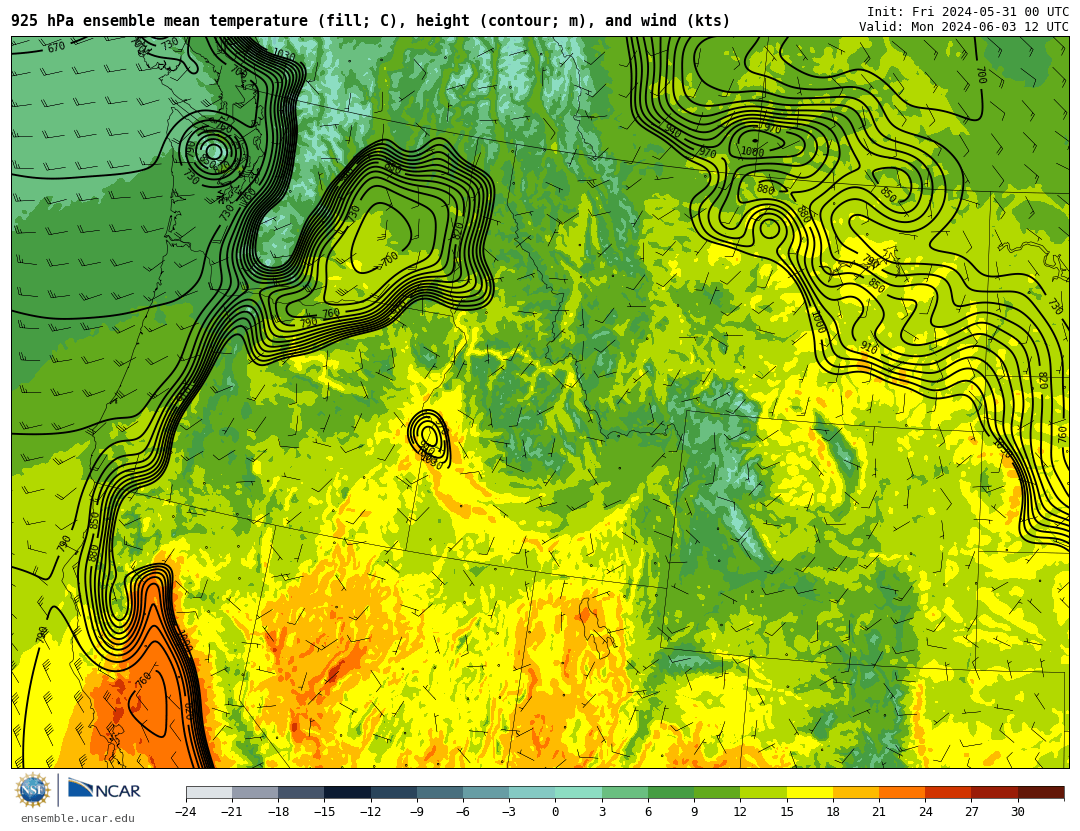The image size is (1080, 831).
Task: Pick the colorbar swatch between -21 and -18
Action: pos(256,792)
